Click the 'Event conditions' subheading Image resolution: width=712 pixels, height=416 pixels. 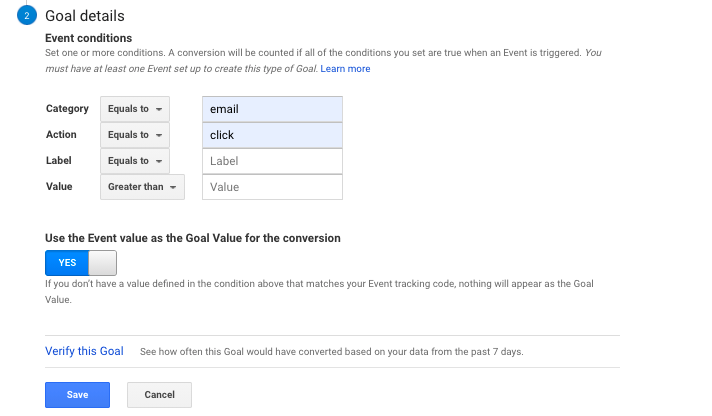tap(90, 38)
